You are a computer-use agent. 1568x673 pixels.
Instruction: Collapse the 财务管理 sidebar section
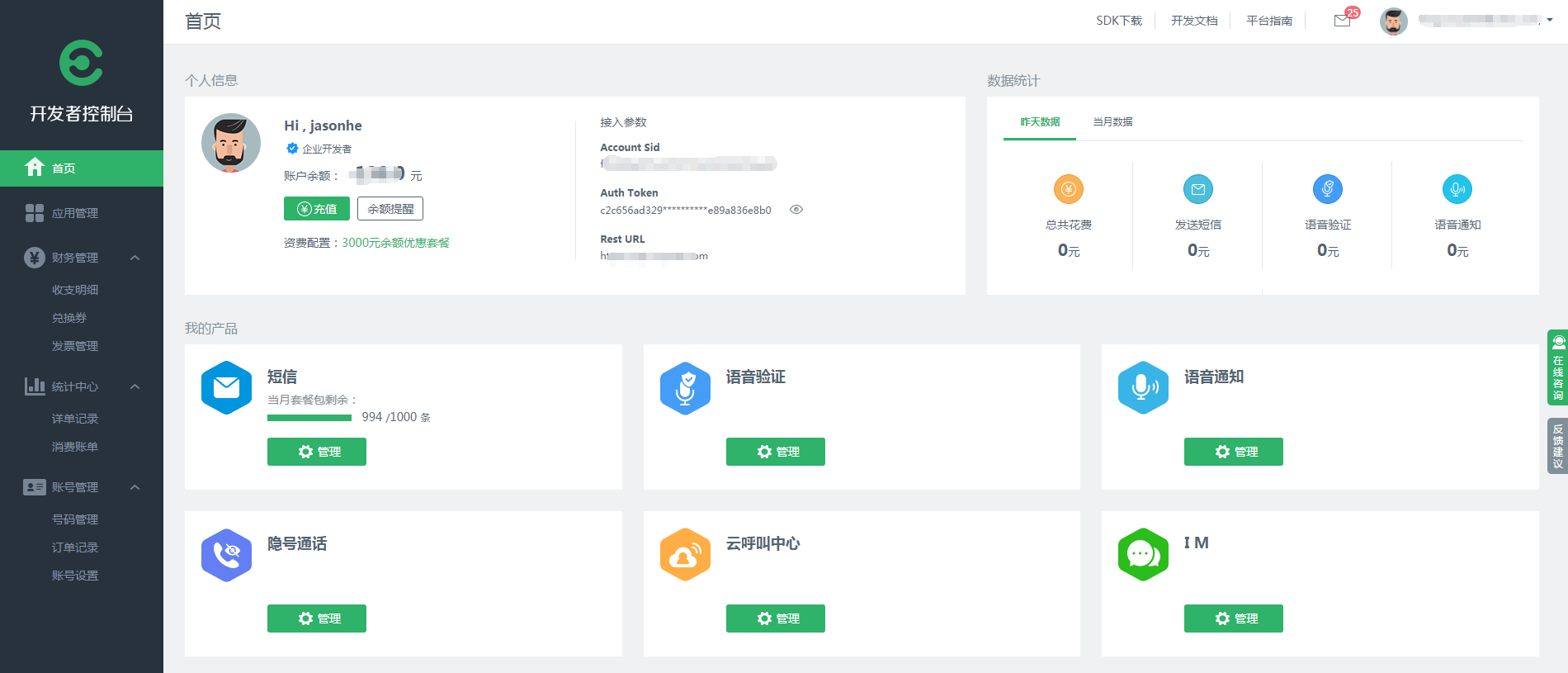coord(135,258)
